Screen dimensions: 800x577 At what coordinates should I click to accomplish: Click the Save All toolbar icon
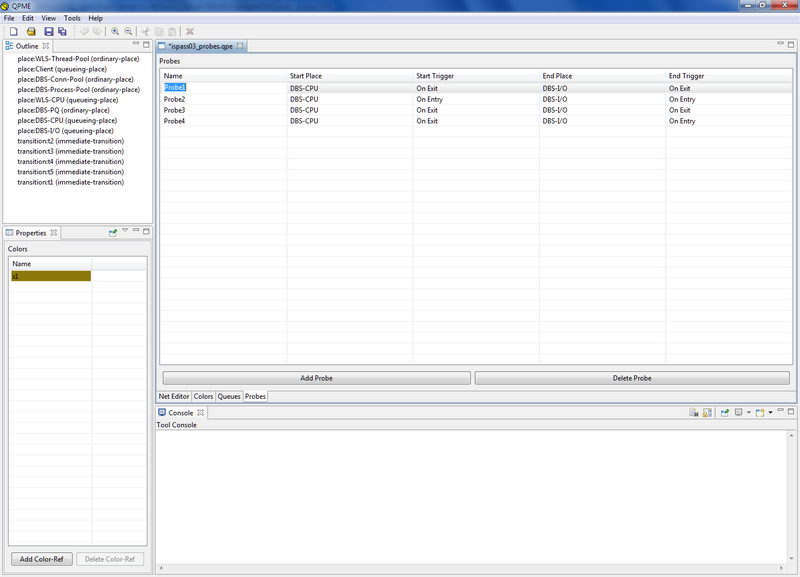coord(62,32)
